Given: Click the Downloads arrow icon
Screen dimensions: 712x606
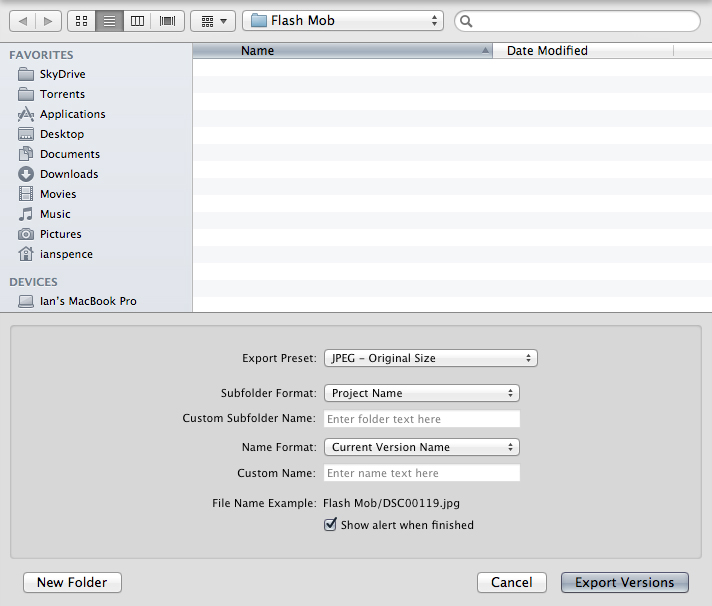Looking at the screenshot, I should click(26, 174).
